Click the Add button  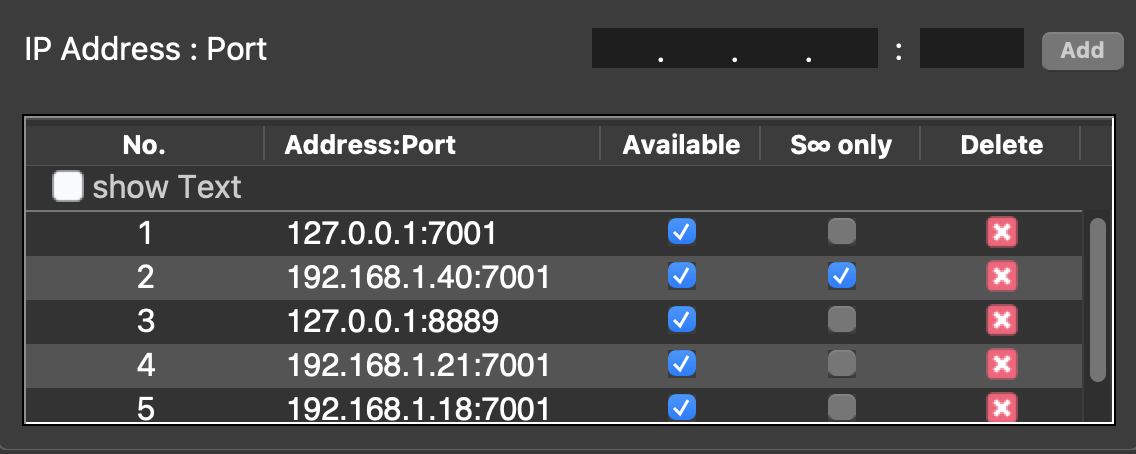coord(1082,50)
